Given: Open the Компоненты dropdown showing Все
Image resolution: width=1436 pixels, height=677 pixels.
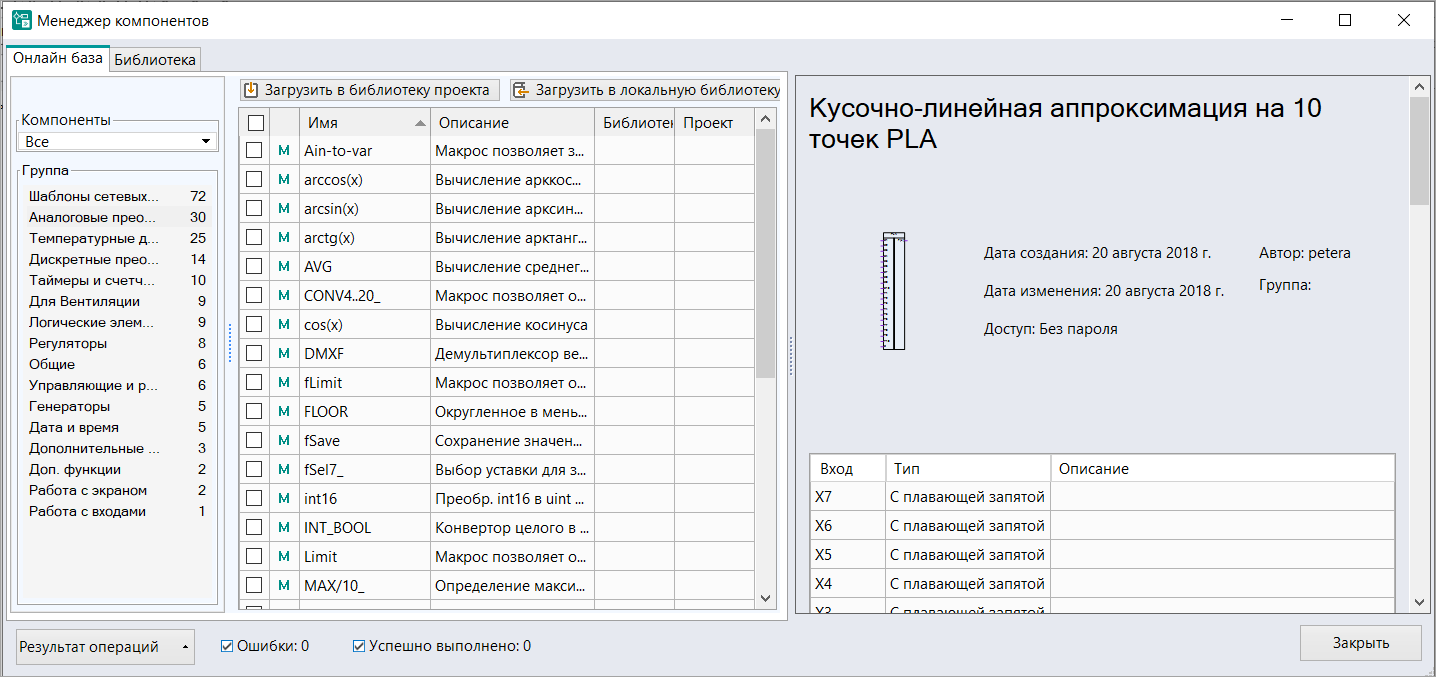Looking at the screenshot, I should [118, 142].
